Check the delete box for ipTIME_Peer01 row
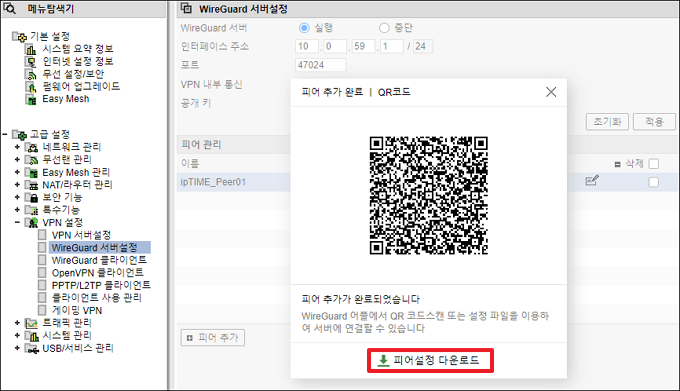This screenshot has width=680, height=391. (x=654, y=182)
